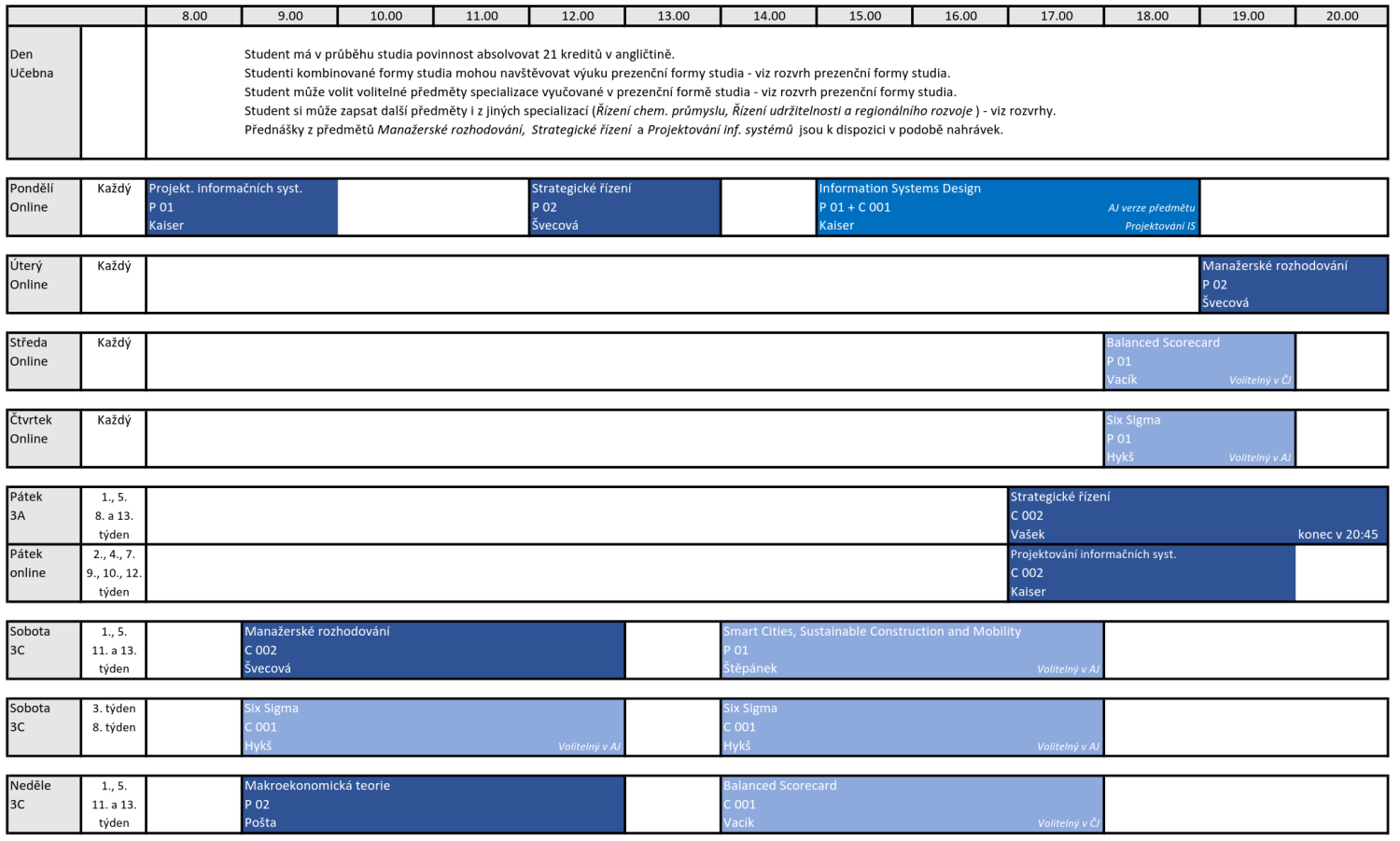Open Saturday morning Six Sigma C 001 block
Image resolution: width=1400 pixels, height=841 pixels.
pyautogui.click(x=434, y=727)
